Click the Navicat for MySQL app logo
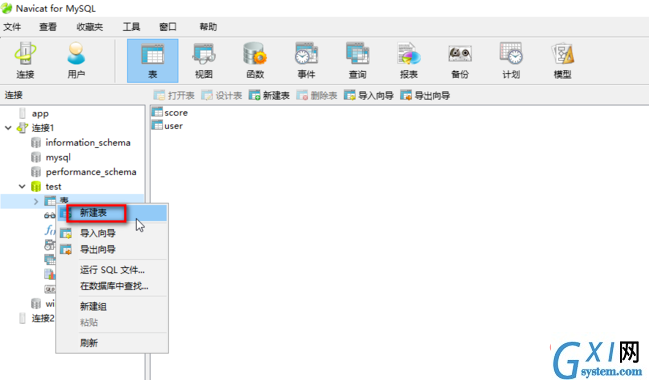 [x=7, y=8]
